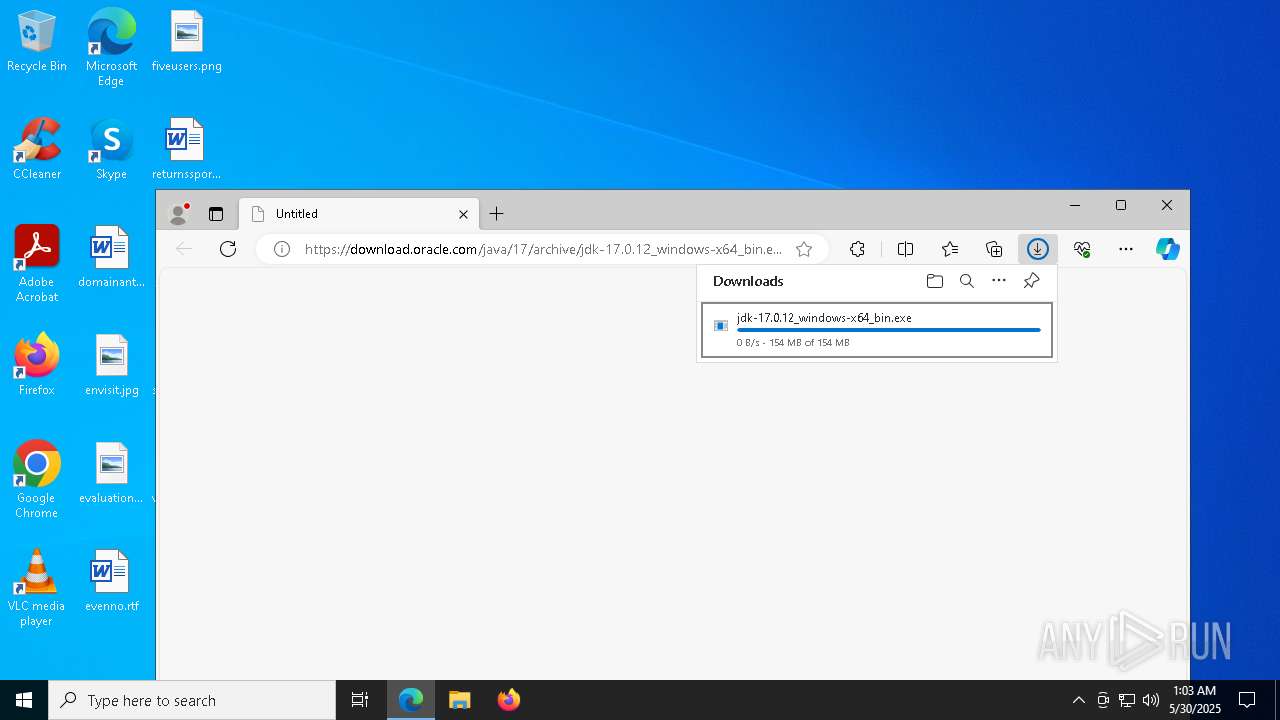
Task: Select Microsoft Edge desktop shortcut
Action: click(111, 47)
